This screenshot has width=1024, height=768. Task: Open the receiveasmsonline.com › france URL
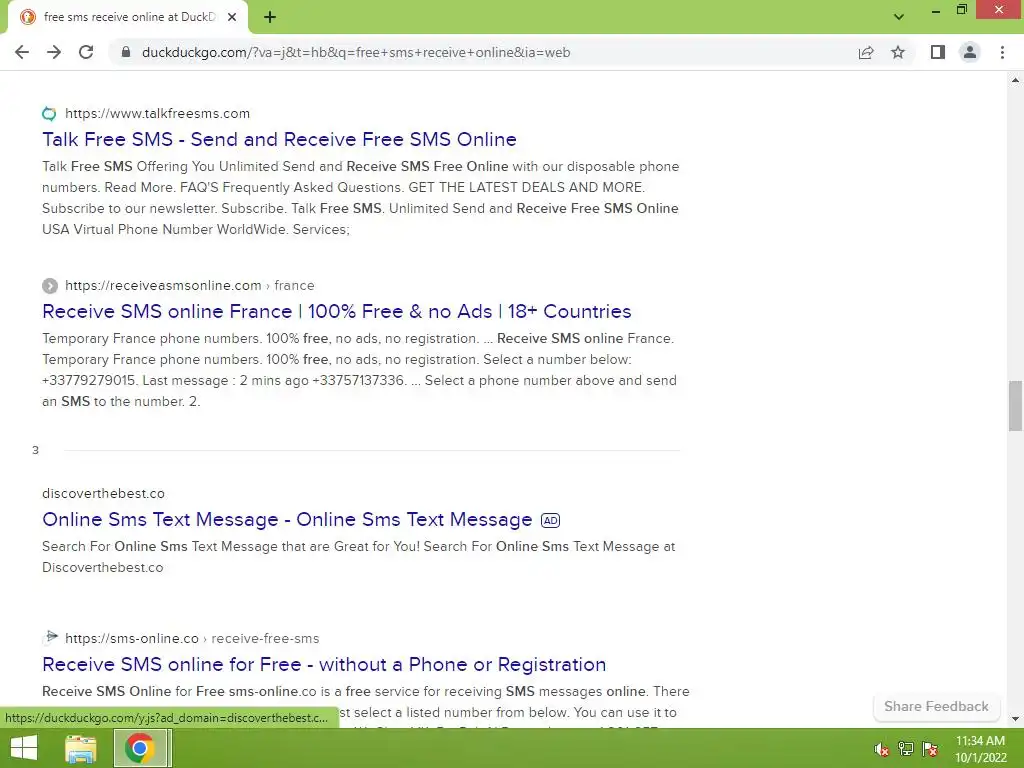(189, 285)
